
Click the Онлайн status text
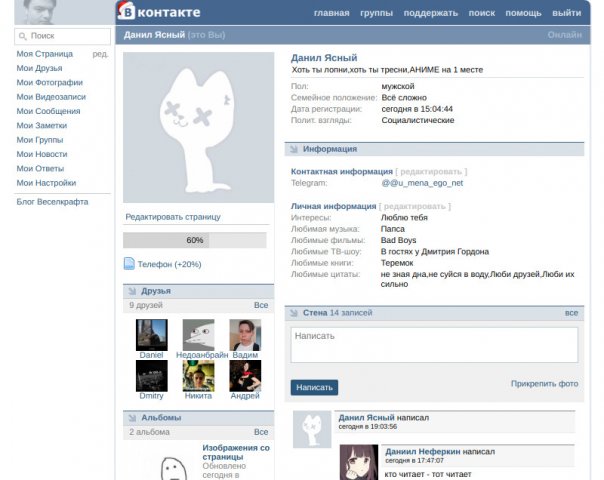[564, 35]
